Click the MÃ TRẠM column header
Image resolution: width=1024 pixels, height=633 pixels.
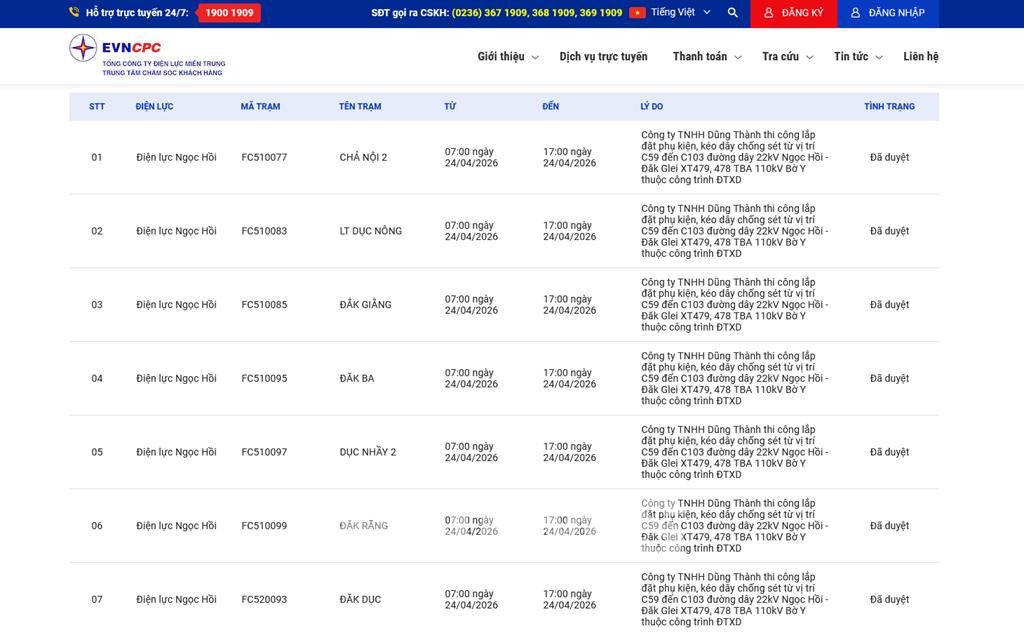tap(260, 106)
